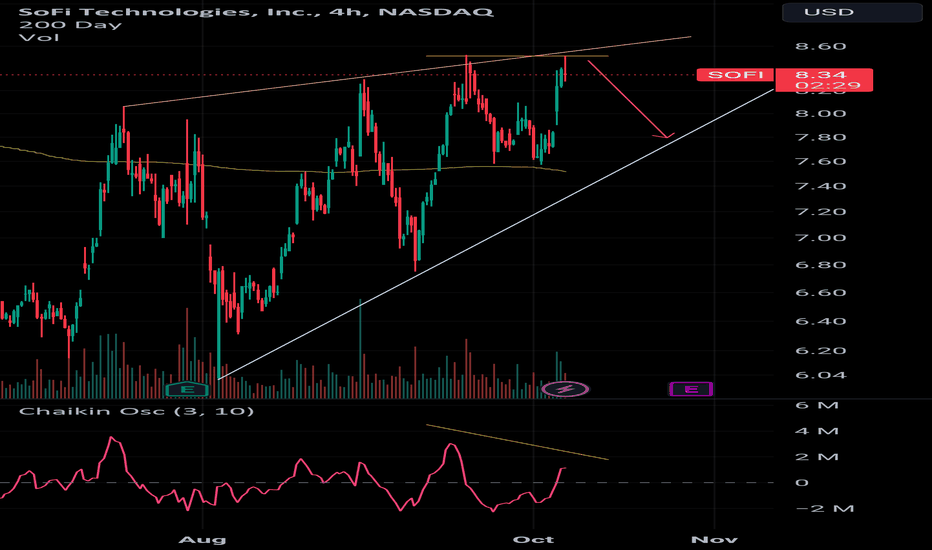Click the −2 M oscillator axis label
The height and width of the screenshot is (550, 932).
coord(824,508)
